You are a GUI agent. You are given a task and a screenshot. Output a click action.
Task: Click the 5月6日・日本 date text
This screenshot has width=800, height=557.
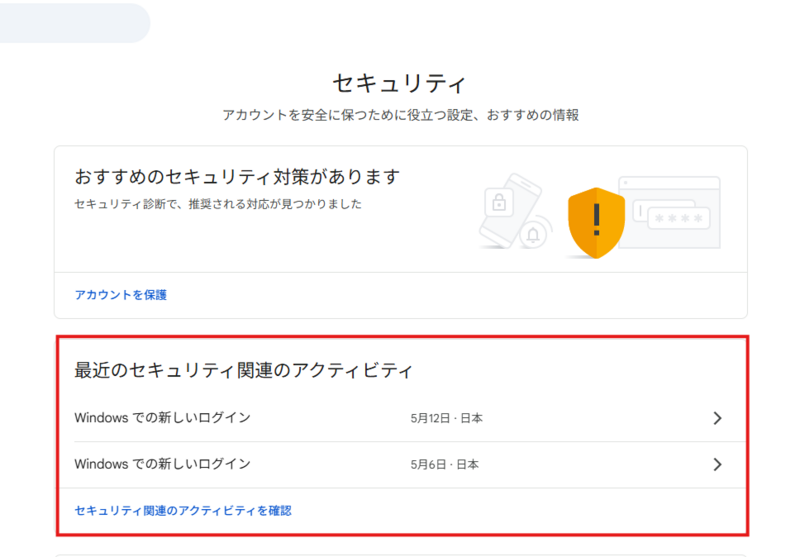coord(444,464)
